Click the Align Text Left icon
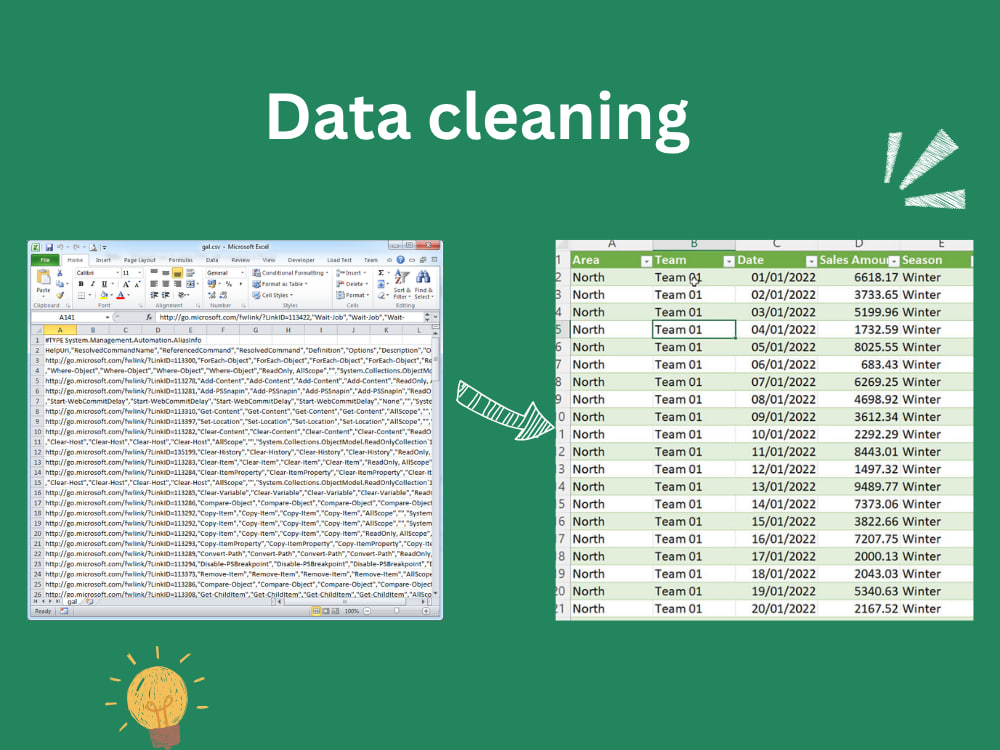 [x=154, y=284]
